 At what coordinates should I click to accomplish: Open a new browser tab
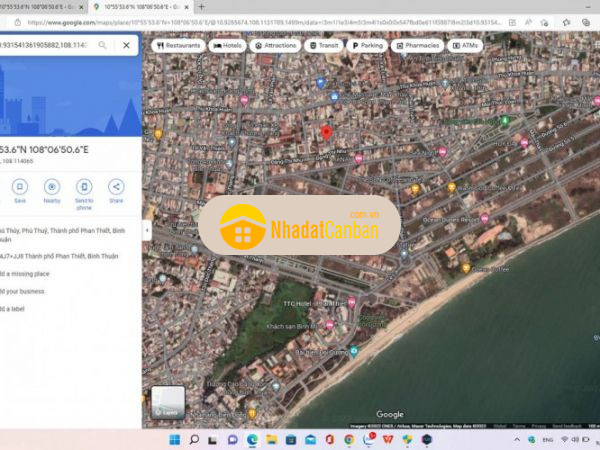[x=201, y=6]
